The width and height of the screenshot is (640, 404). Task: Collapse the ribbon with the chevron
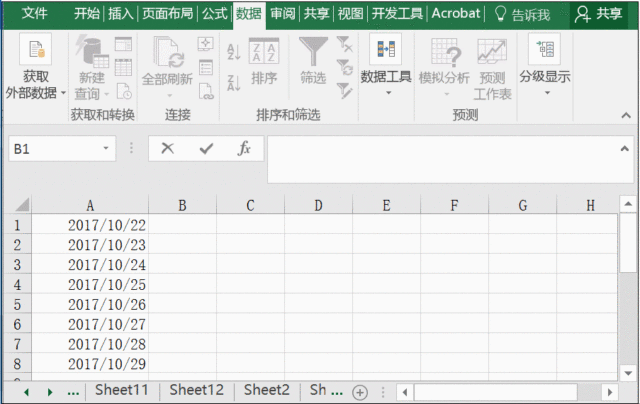[626, 115]
